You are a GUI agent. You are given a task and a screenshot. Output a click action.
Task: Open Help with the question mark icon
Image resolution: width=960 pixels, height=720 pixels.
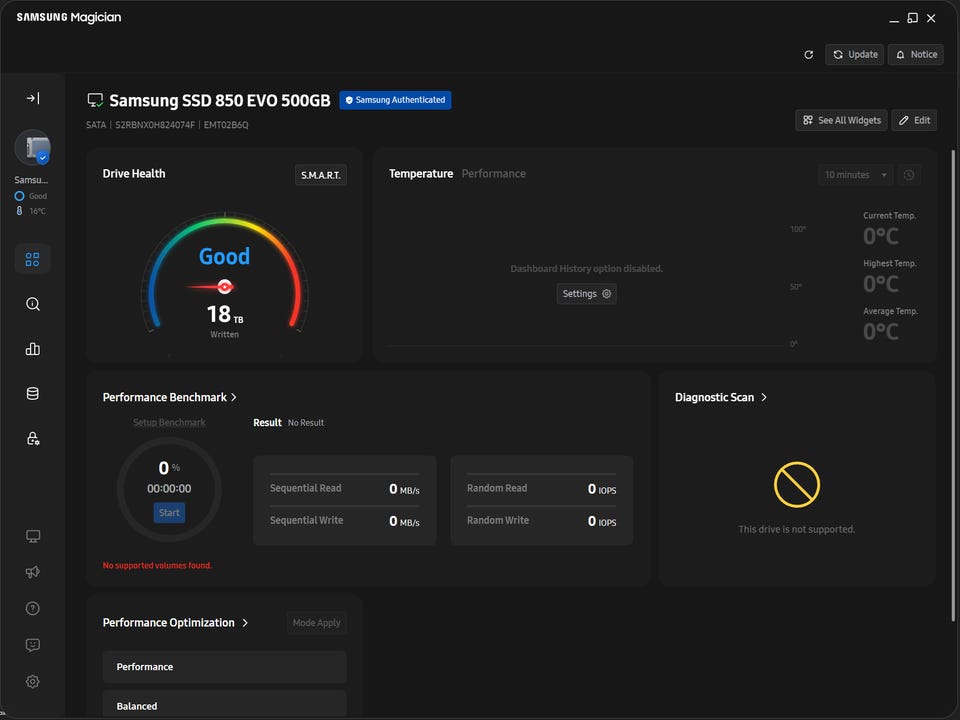coord(32,608)
